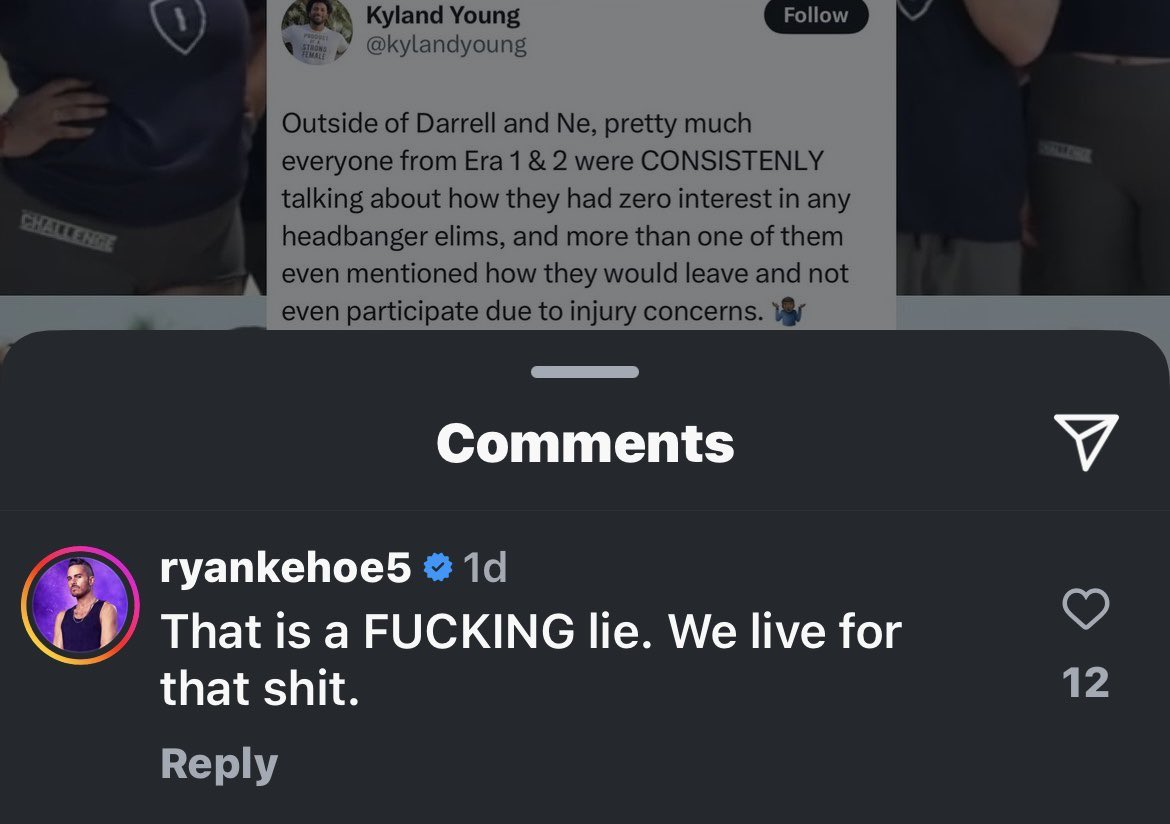
Task: Click the Kyland Young display name
Action: pyautogui.click(x=442, y=15)
